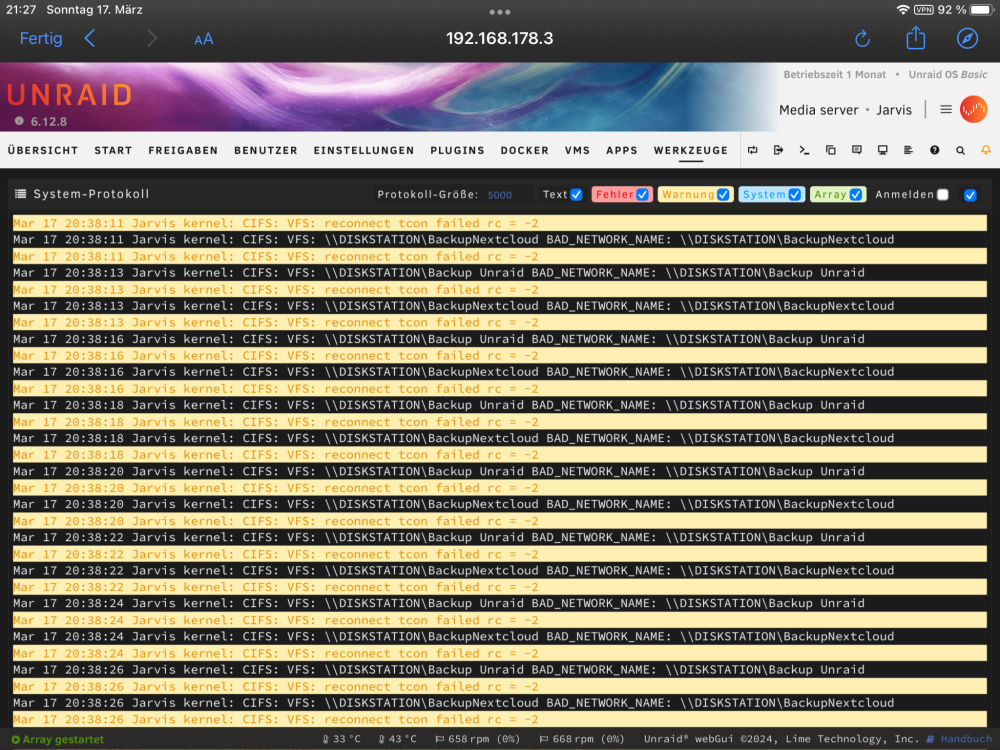This screenshot has height=750, width=1000.
Task: Open the EINSTELLUNGEN tab
Action: click(x=364, y=151)
